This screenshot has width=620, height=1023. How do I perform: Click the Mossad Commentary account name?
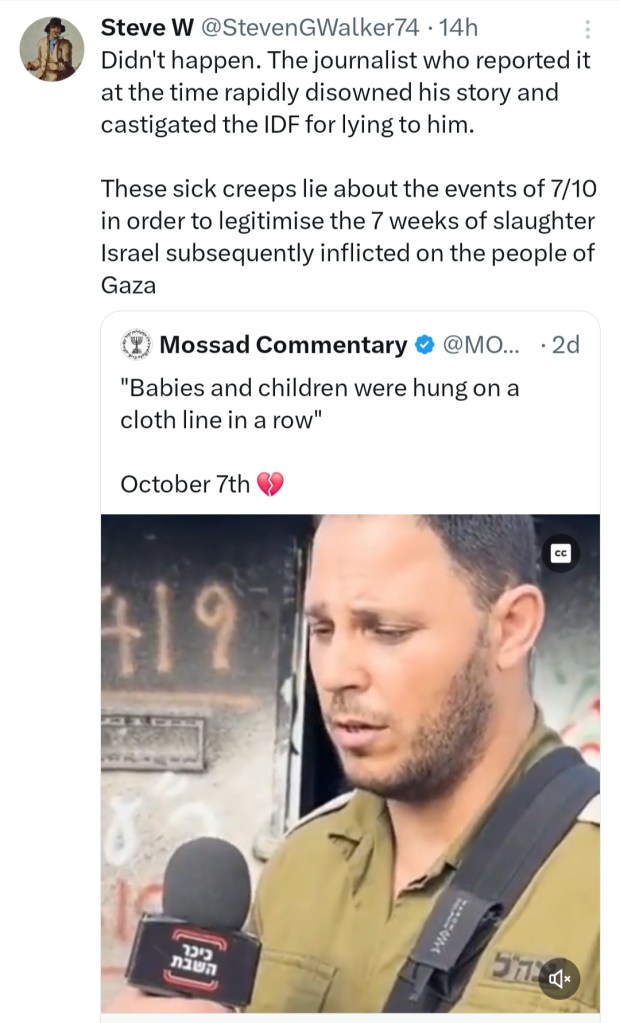click(x=283, y=346)
